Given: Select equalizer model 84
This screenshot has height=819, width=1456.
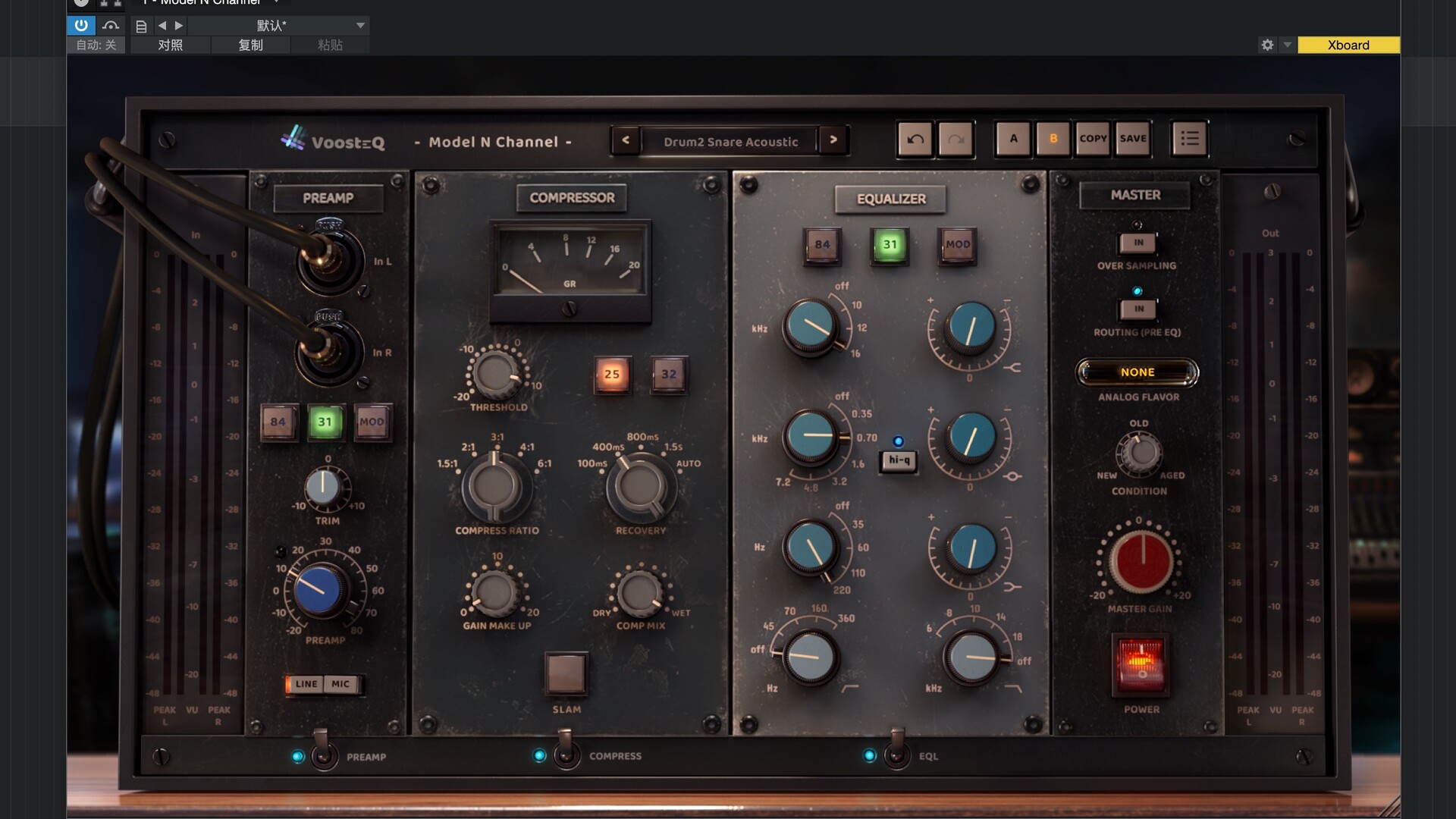Looking at the screenshot, I should click(823, 245).
